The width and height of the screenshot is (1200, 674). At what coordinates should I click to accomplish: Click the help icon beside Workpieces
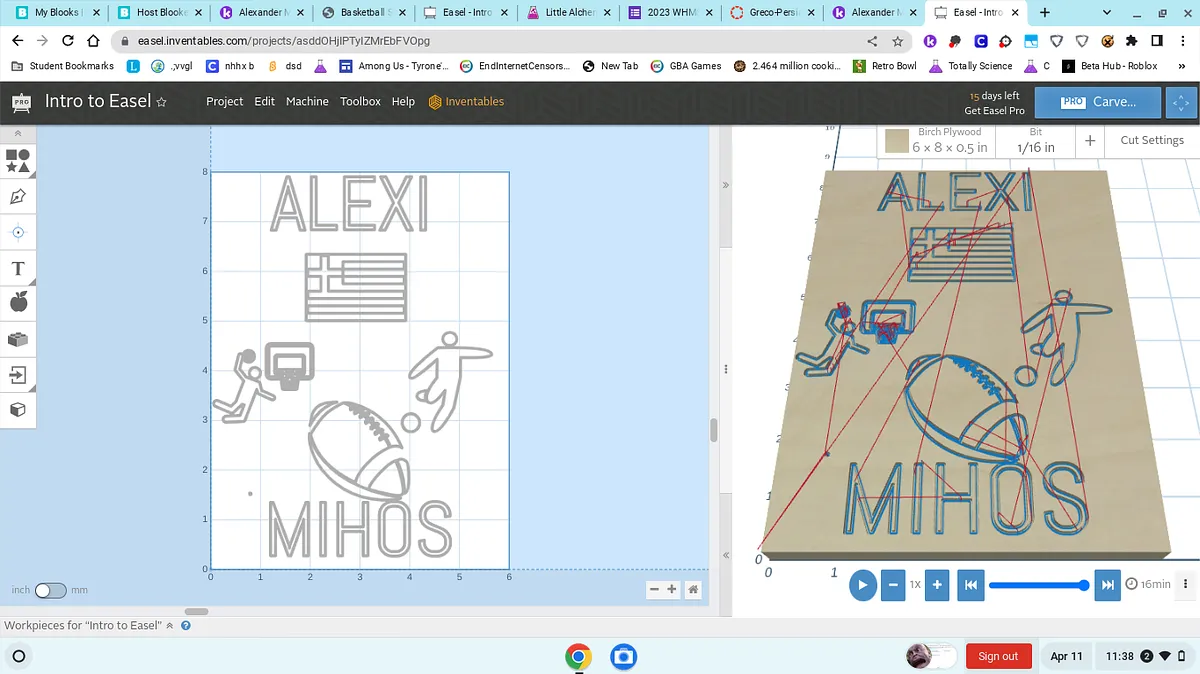[186, 626]
